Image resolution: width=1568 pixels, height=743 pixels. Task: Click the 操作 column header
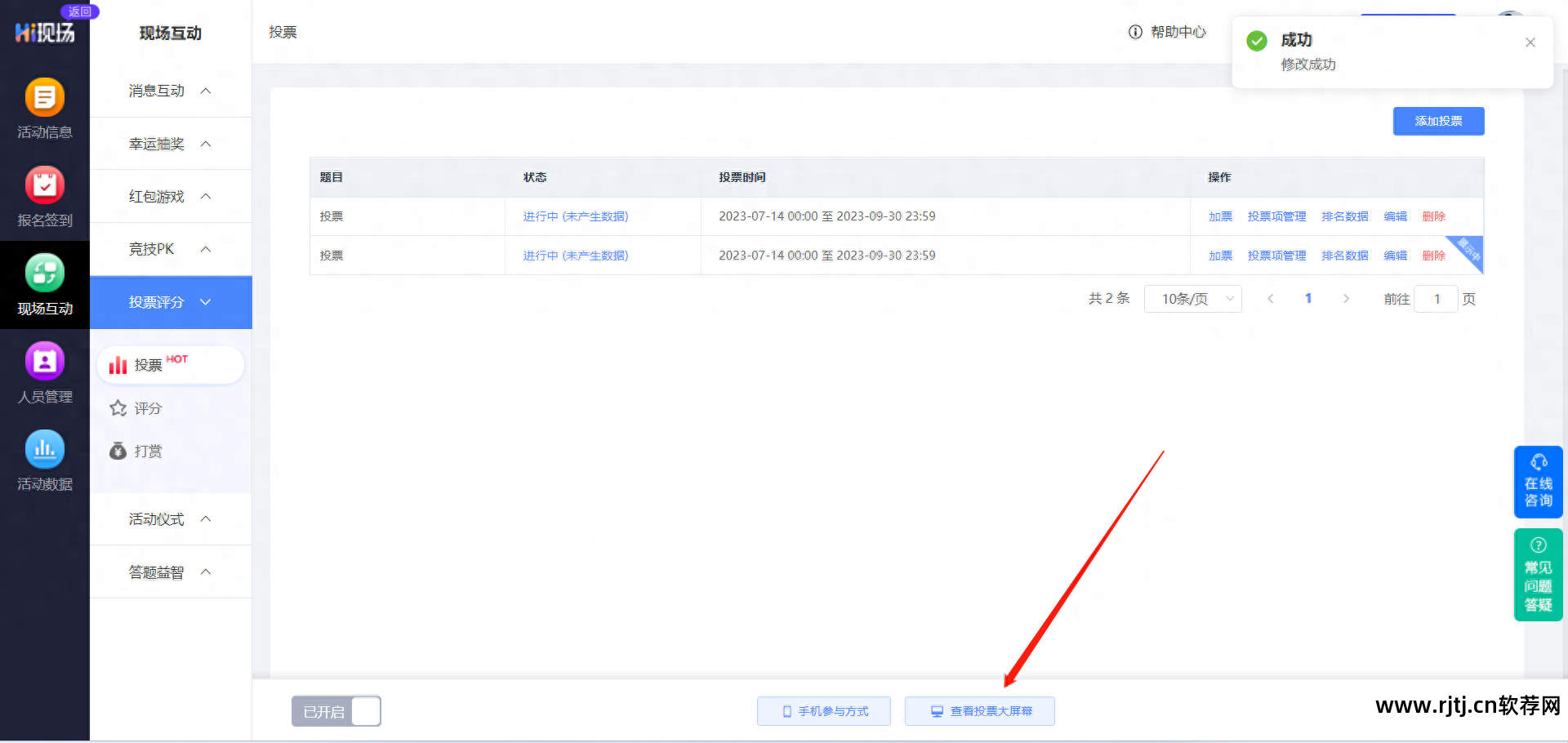[x=1220, y=177]
